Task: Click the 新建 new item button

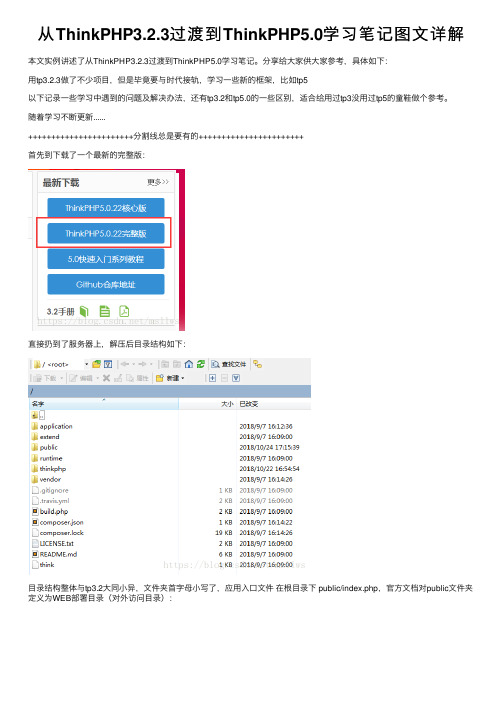Action: point(167,378)
